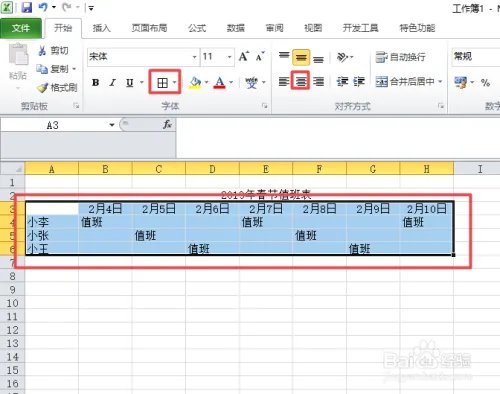
Task: Click the percent style icon
Action: coord(485,82)
